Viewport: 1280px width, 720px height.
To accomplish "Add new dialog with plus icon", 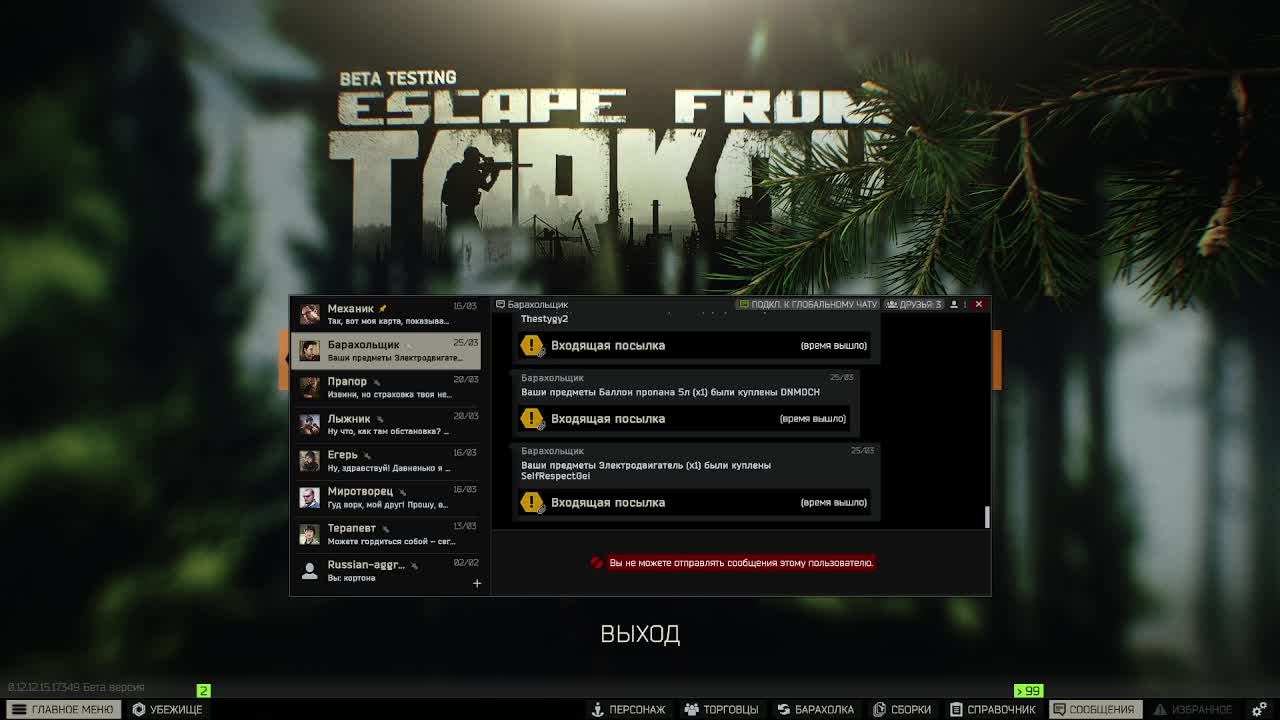I will click(x=477, y=583).
